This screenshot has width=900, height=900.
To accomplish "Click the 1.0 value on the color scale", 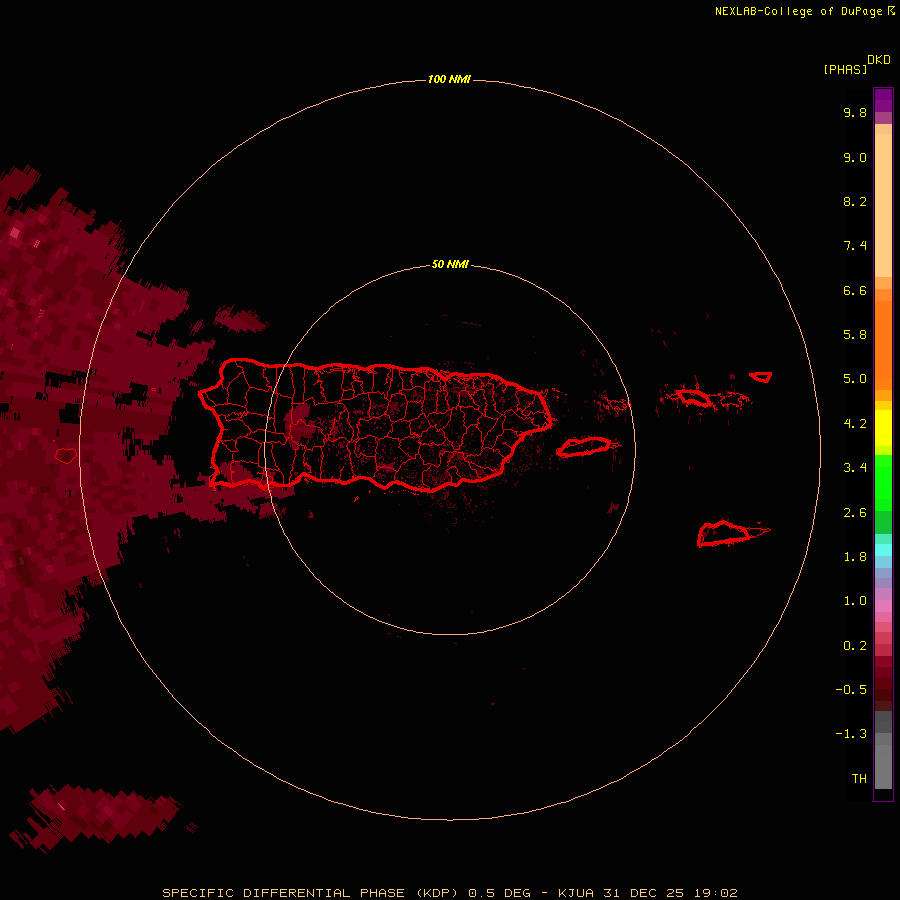I will coord(855,601).
